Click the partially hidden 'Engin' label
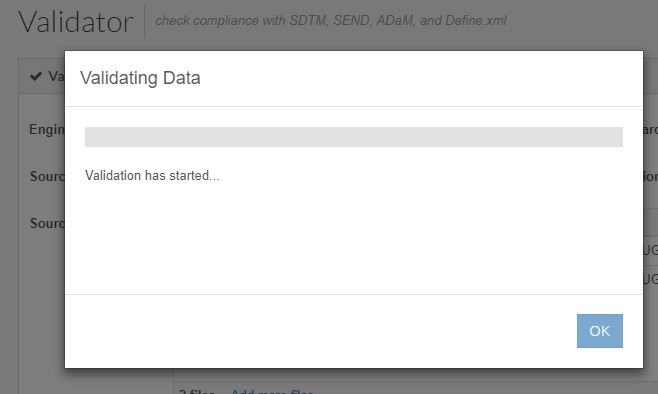This screenshot has width=658, height=394. [47, 129]
